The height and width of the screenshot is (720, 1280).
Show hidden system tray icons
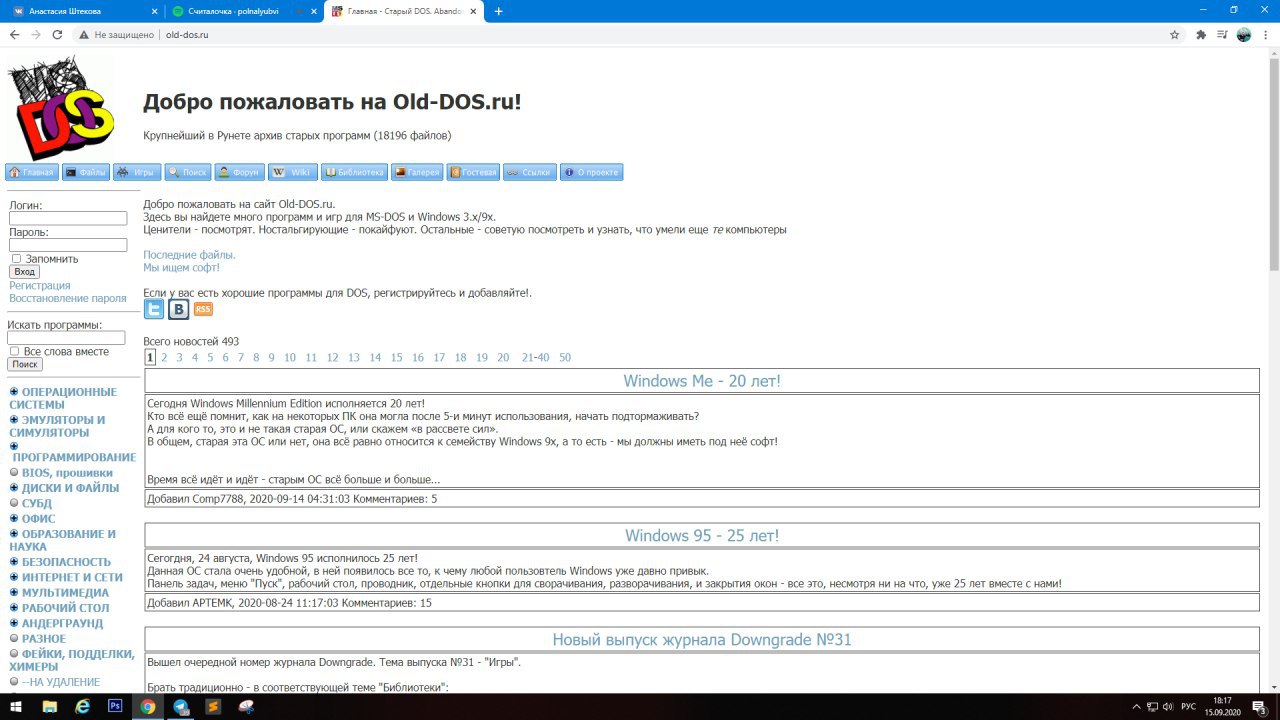click(x=1136, y=706)
